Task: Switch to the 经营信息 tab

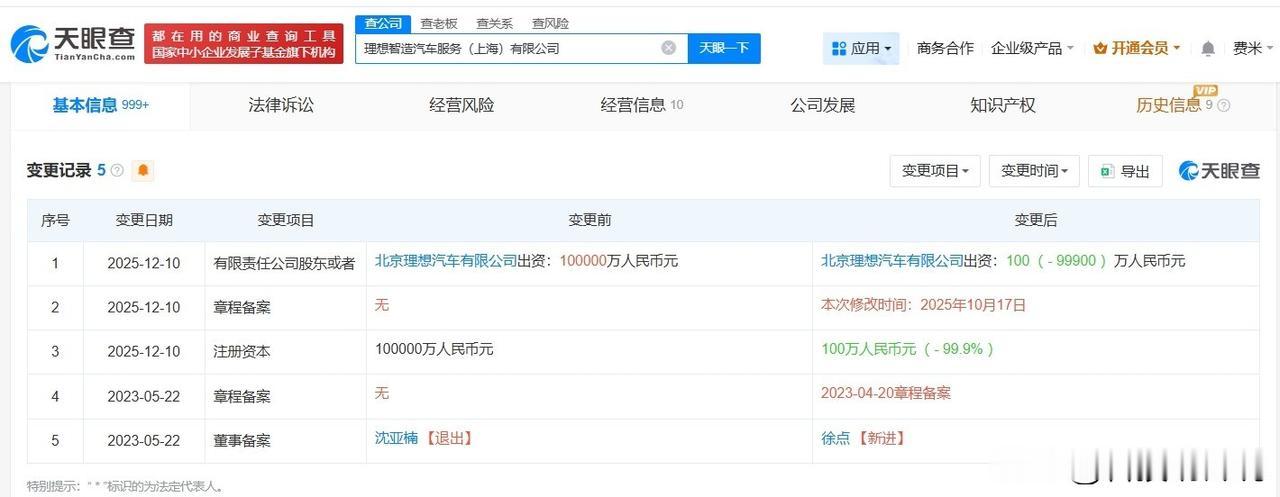Action: point(642,105)
